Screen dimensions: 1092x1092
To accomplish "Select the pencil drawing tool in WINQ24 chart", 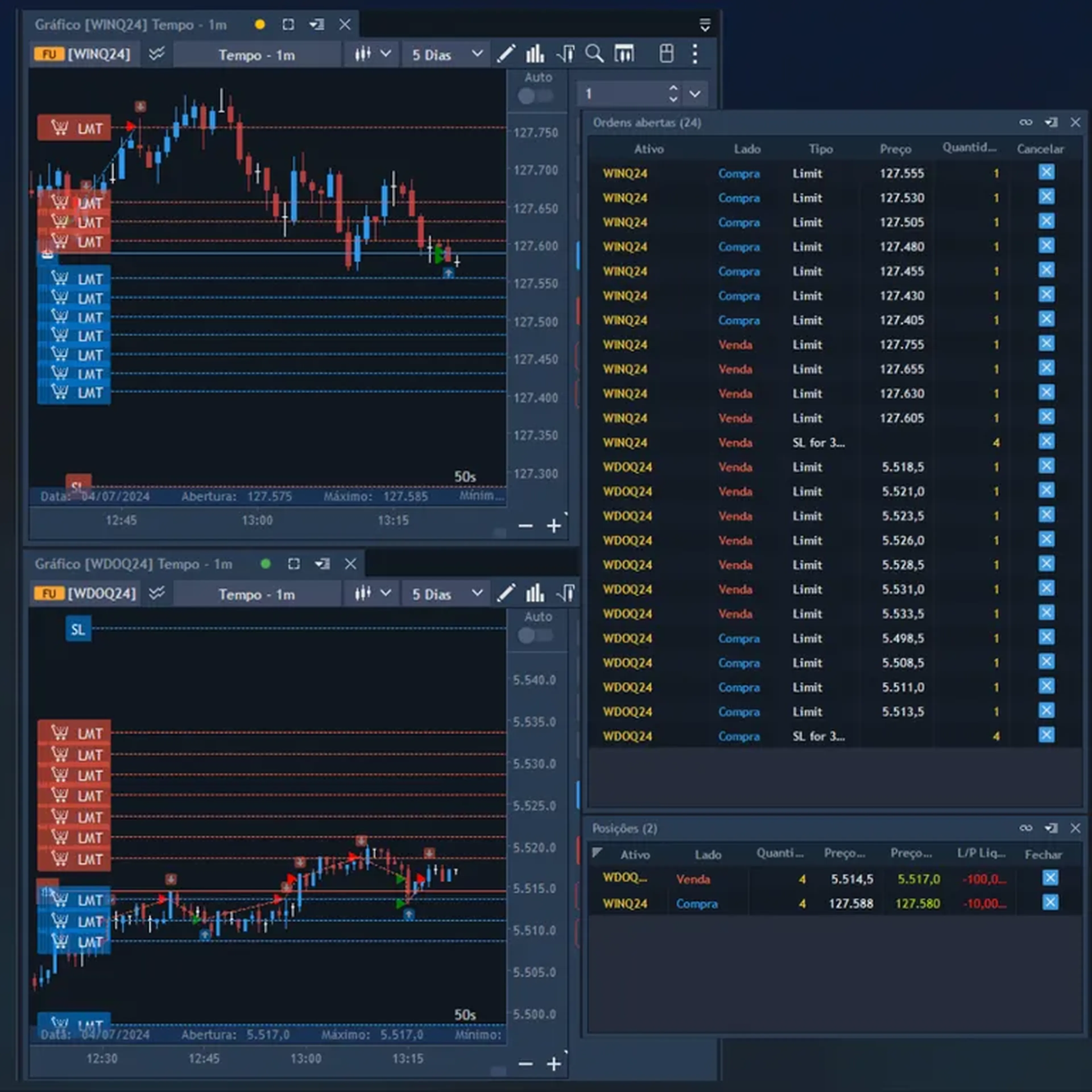I will point(506,54).
